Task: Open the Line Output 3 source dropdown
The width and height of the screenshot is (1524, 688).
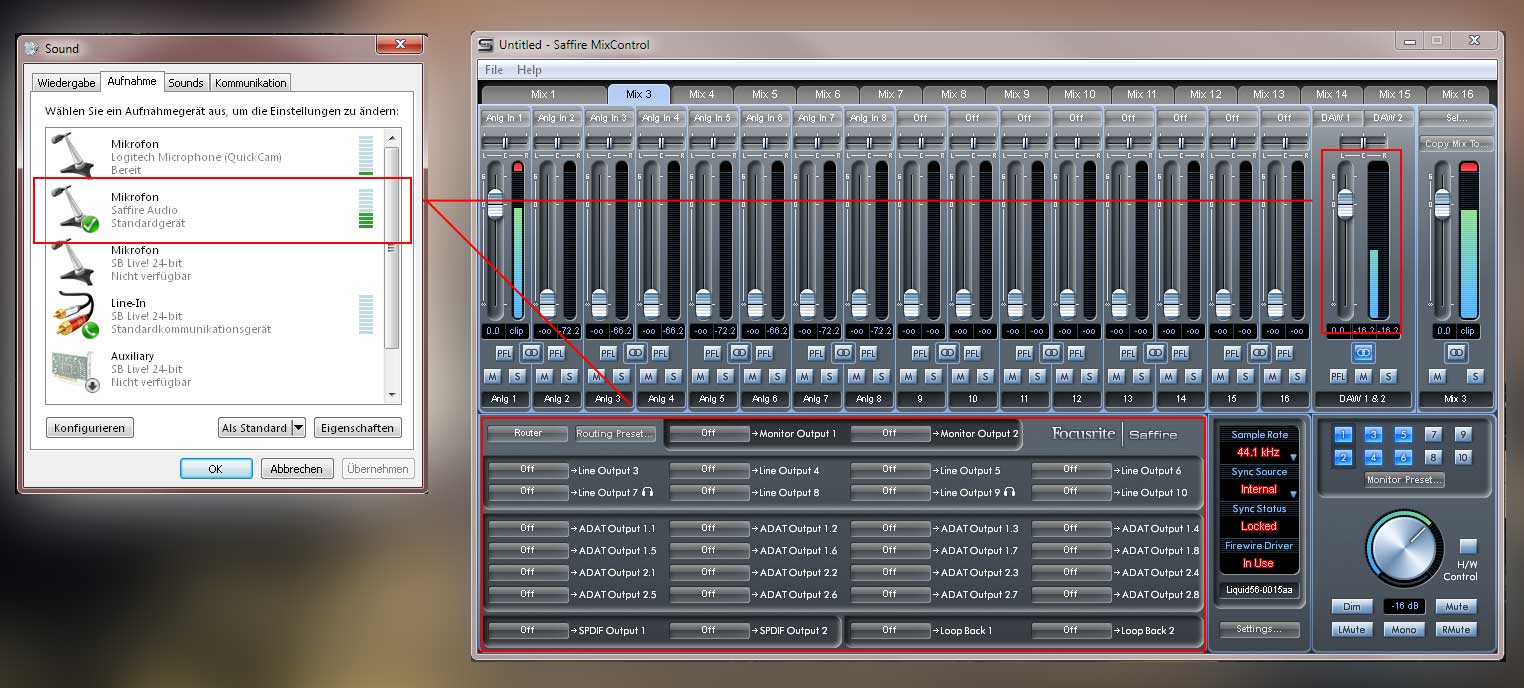Action: pyautogui.click(x=528, y=469)
